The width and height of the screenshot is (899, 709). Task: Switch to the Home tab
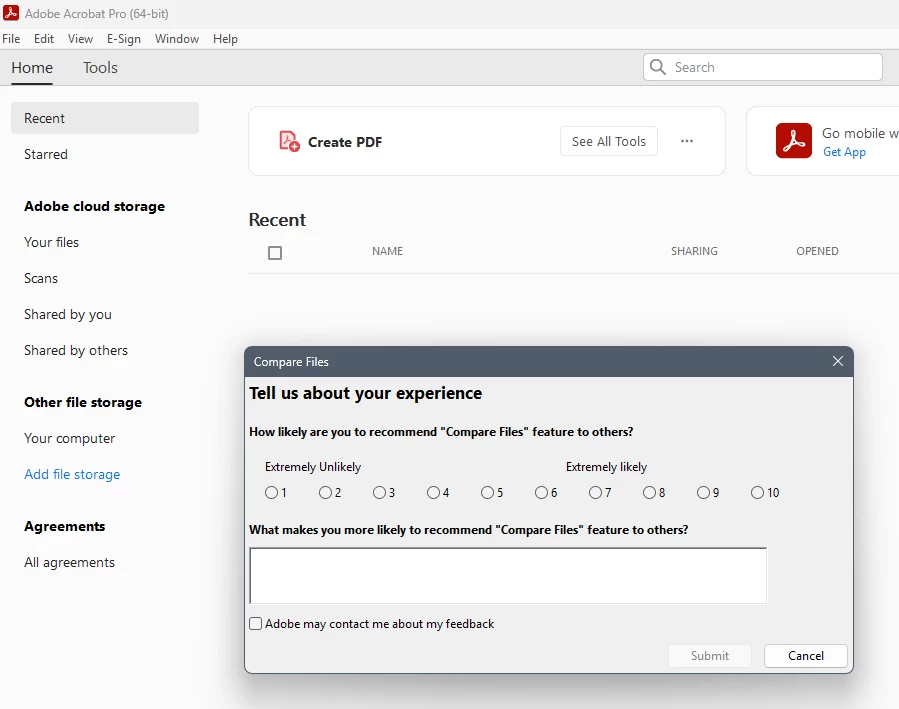32,68
